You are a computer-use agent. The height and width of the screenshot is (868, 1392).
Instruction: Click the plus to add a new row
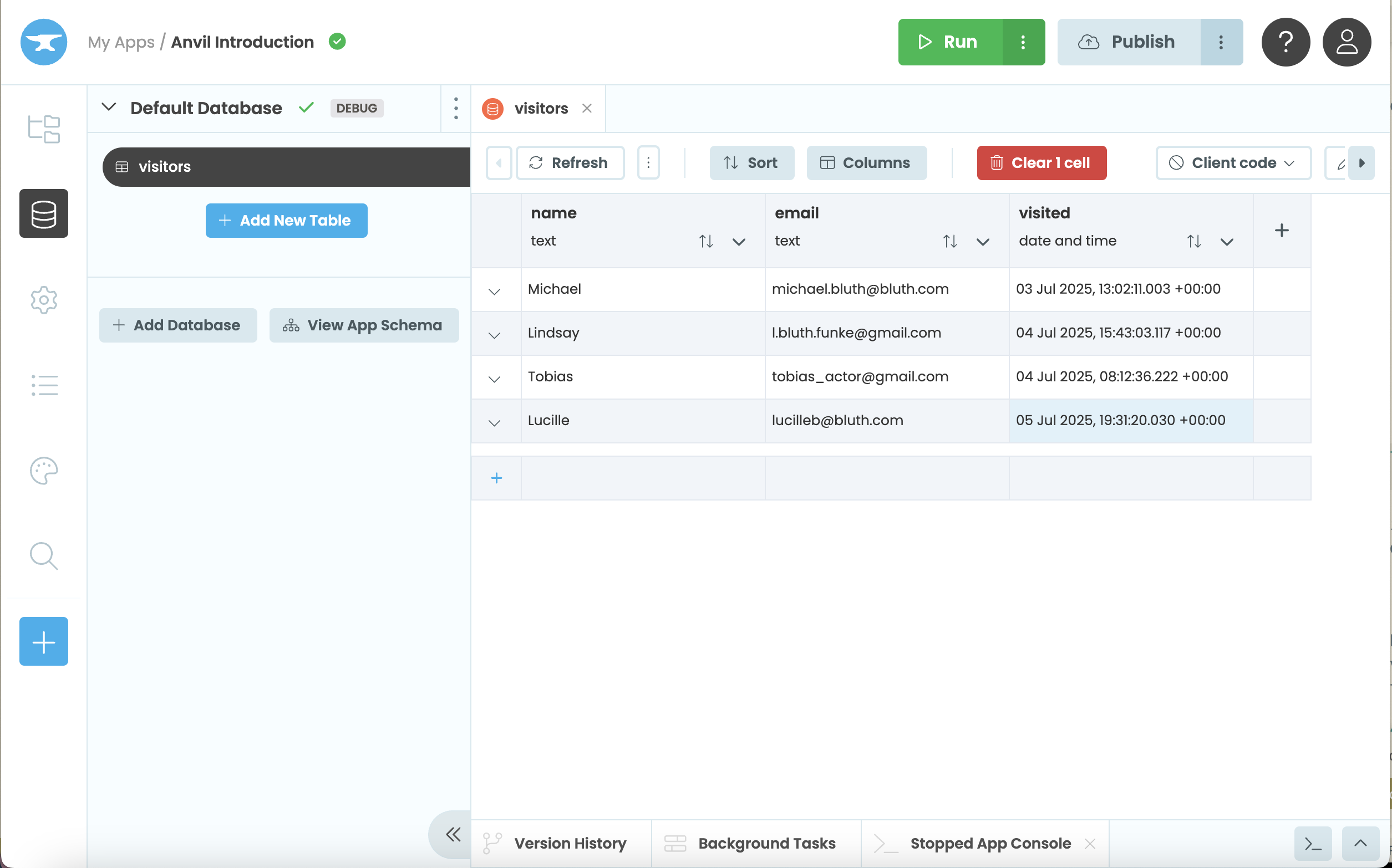[x=496, y=477]
